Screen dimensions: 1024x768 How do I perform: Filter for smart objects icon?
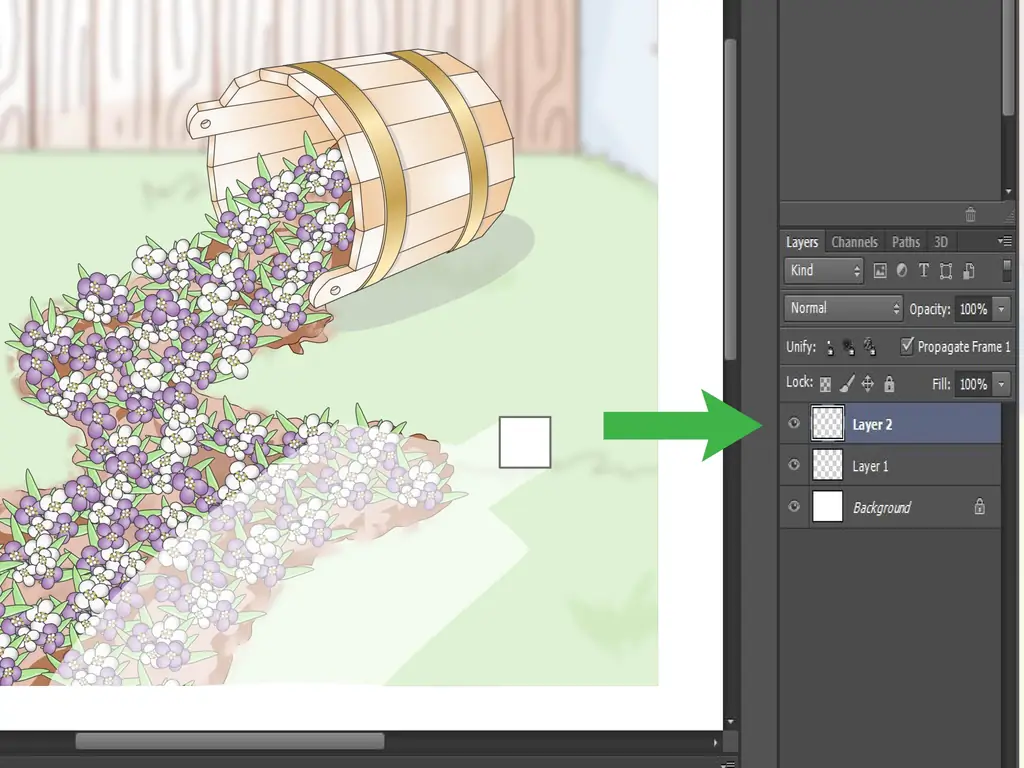click(x=968, y=270)
